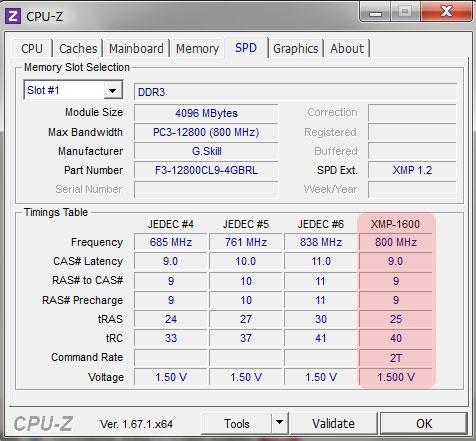Click the empty Correction field

[x=412, y=113]
